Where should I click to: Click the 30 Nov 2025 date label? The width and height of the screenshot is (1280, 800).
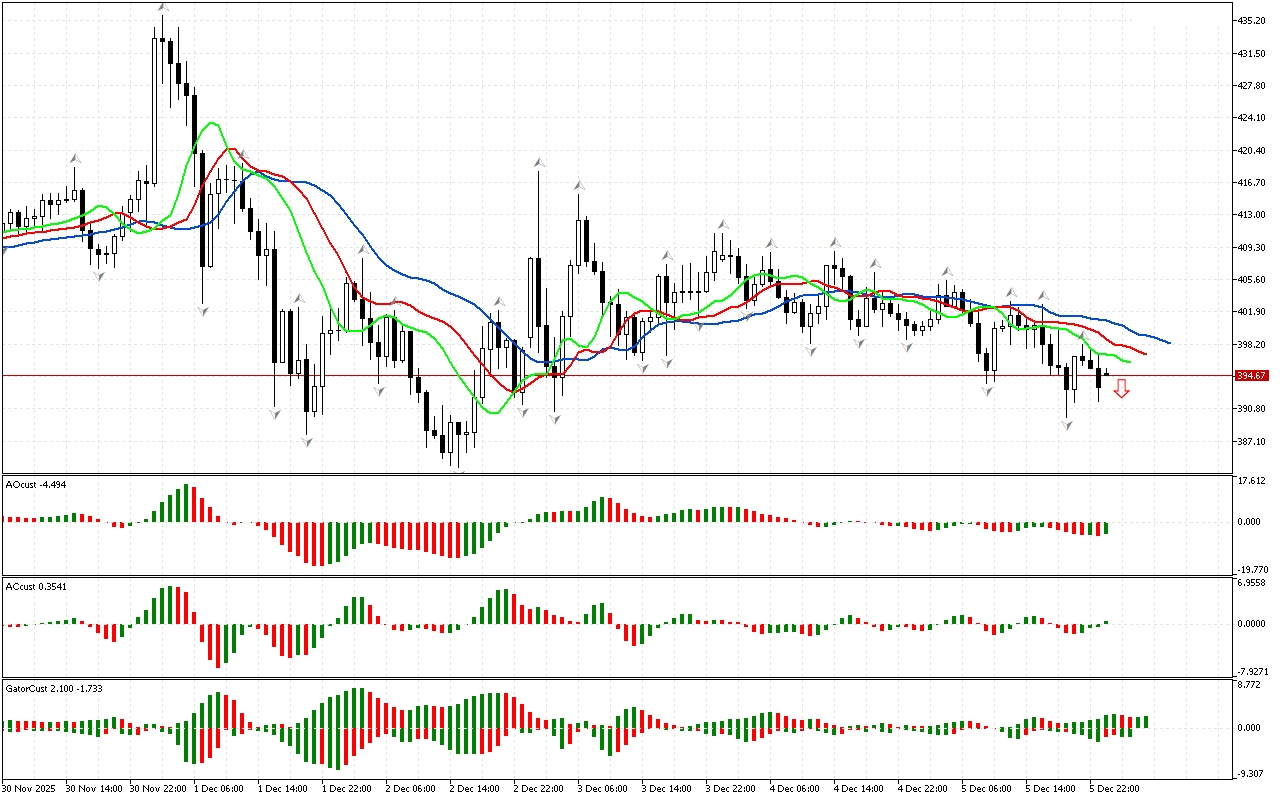coord(27,788)
